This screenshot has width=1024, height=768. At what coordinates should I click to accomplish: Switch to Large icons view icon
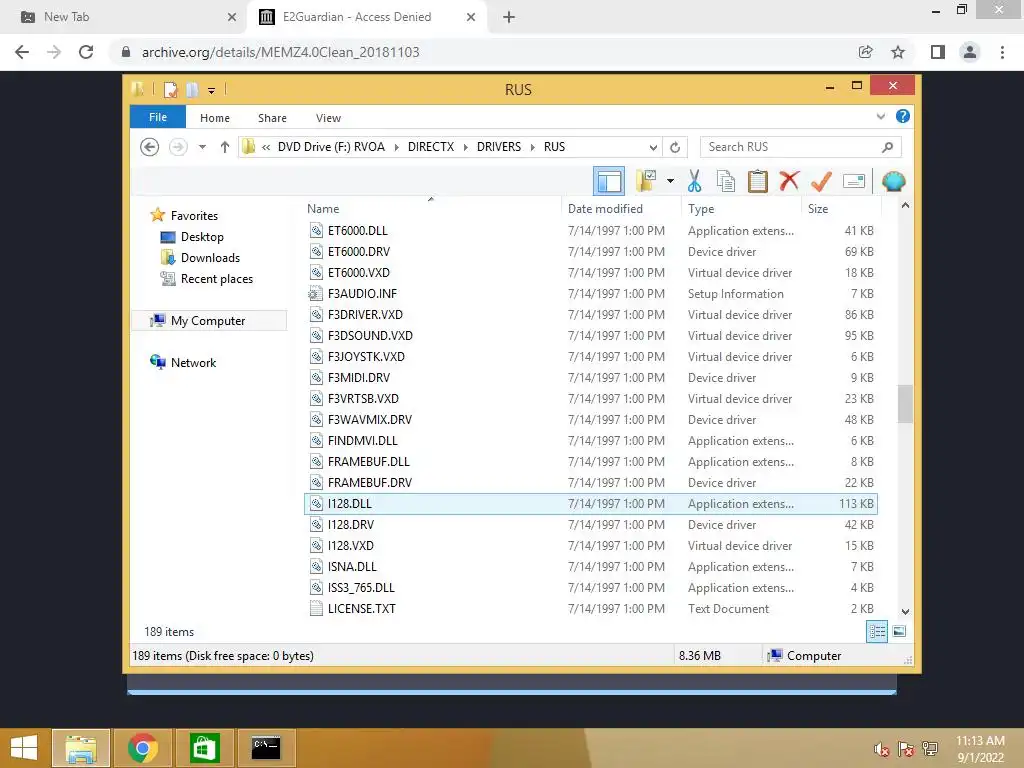pos(899,632)
